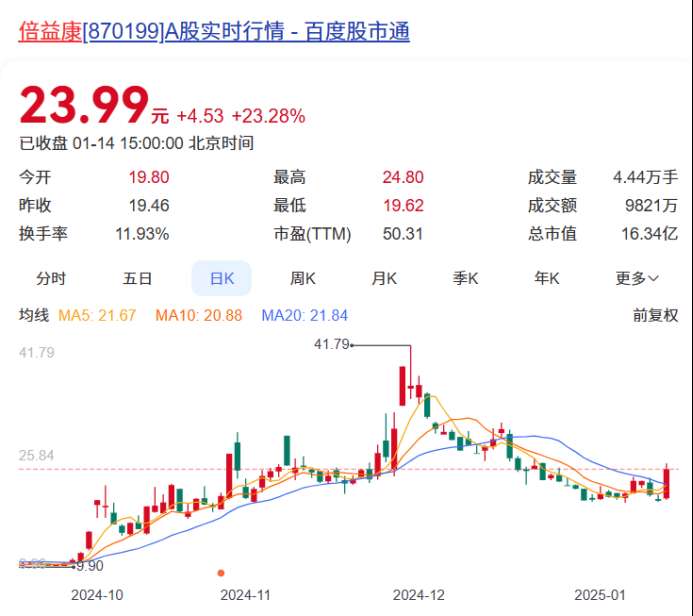Click the 25.84 y-axis price label
693x616 pixels.
[36, 455]
